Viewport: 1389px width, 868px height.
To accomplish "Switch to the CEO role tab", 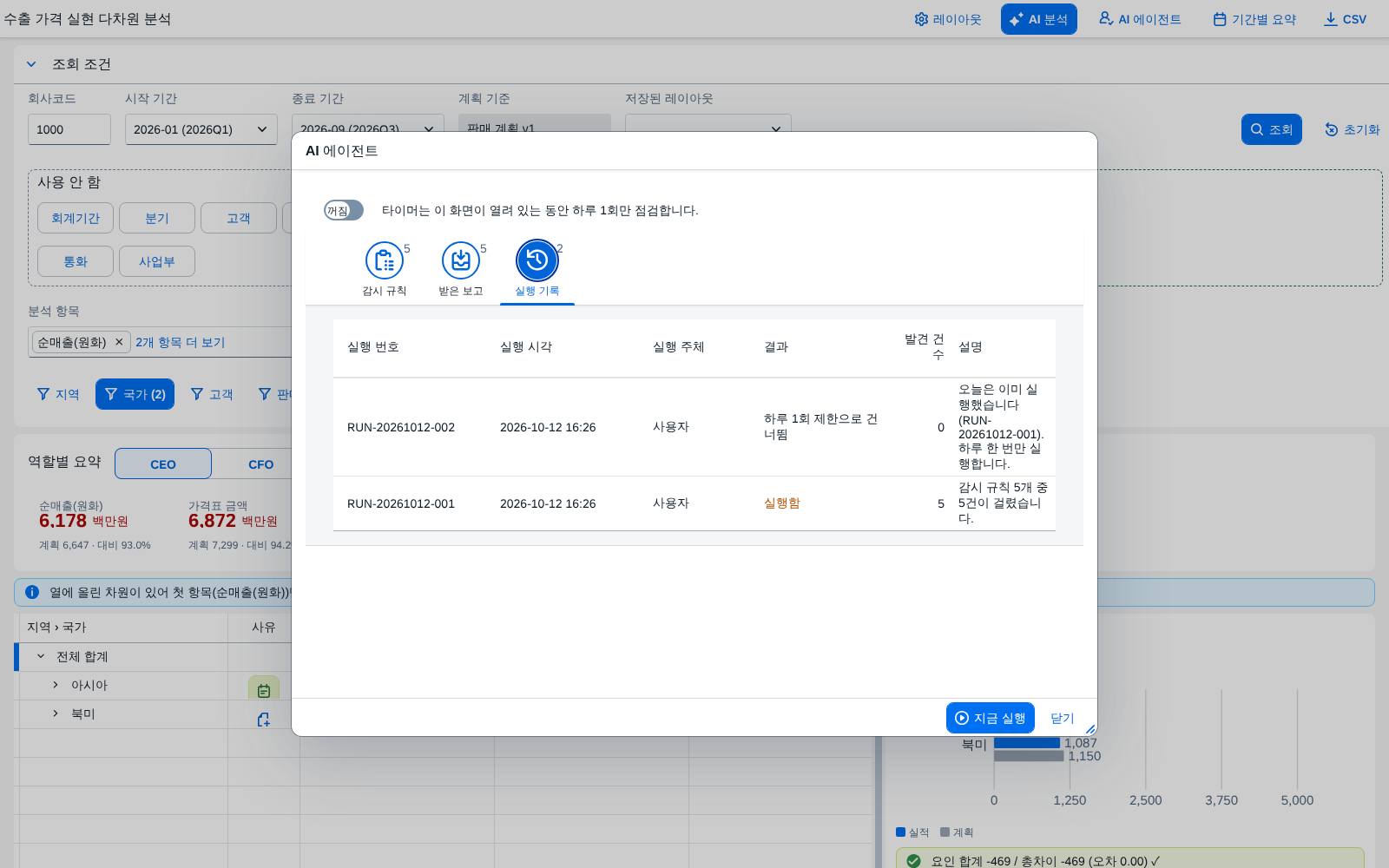I will (163, 464).
